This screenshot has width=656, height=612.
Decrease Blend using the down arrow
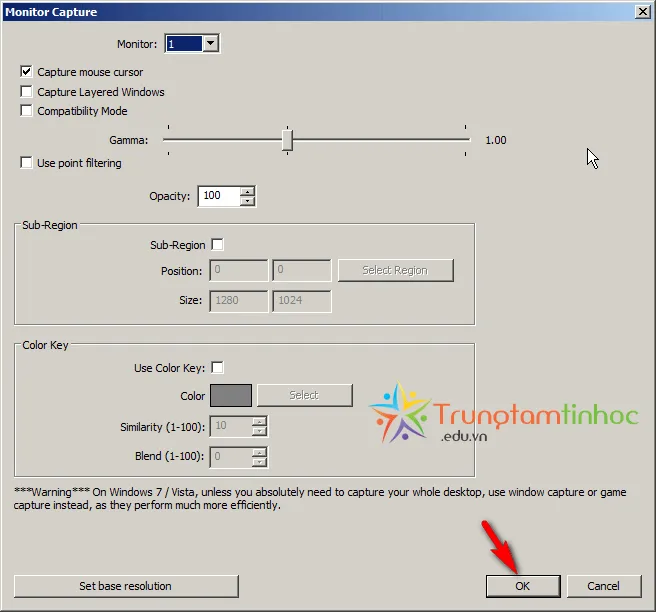coord(260,461)
